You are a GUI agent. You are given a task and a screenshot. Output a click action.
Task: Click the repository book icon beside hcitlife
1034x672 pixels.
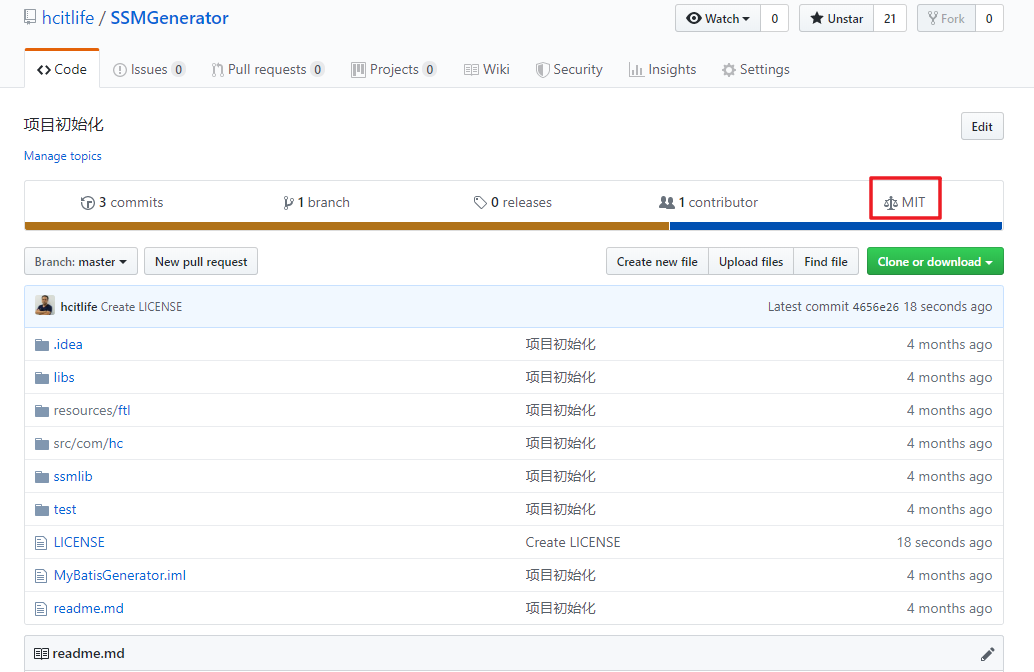tap(30, 17)
